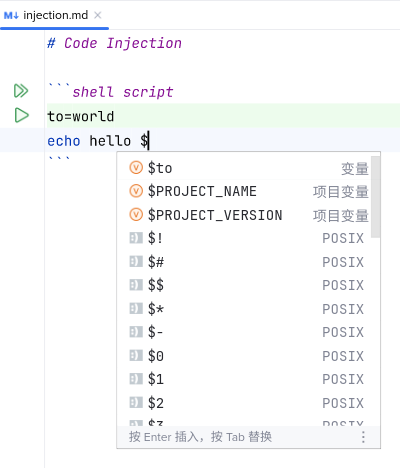This screenshot has height=468, width=400.
Task: Click the template icon beside $1
Action: pyautogui.click(x=136, y=379)
